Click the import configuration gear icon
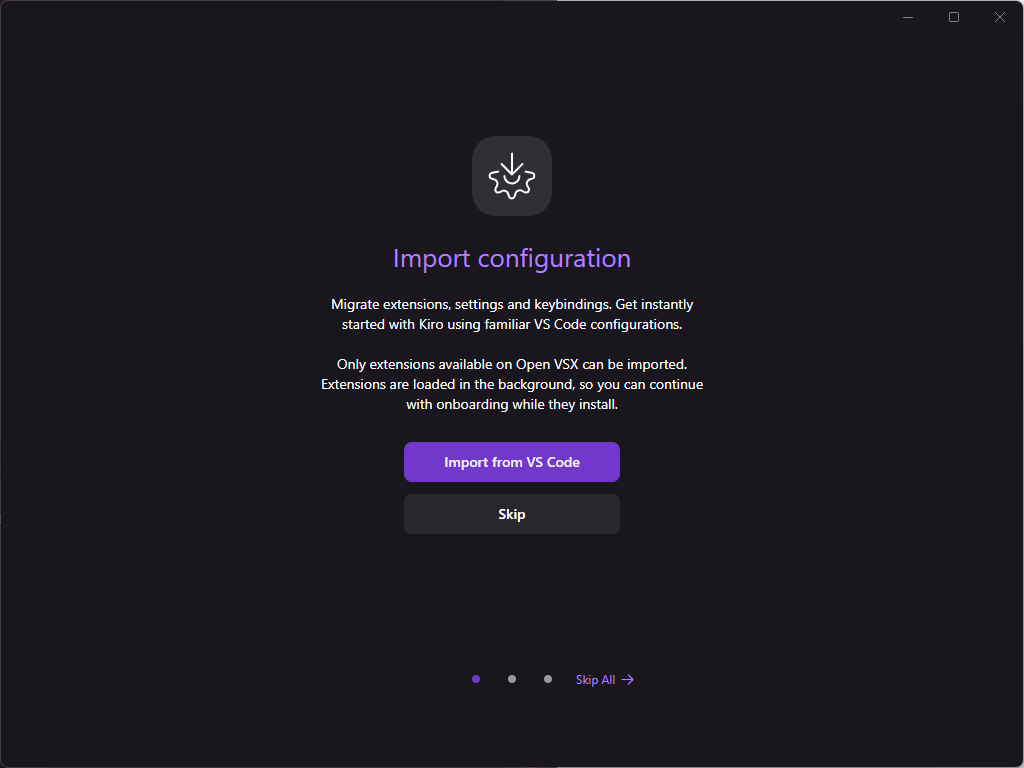Image resolution: width=1024 pixels, height=768 pixels. (511, 176)
